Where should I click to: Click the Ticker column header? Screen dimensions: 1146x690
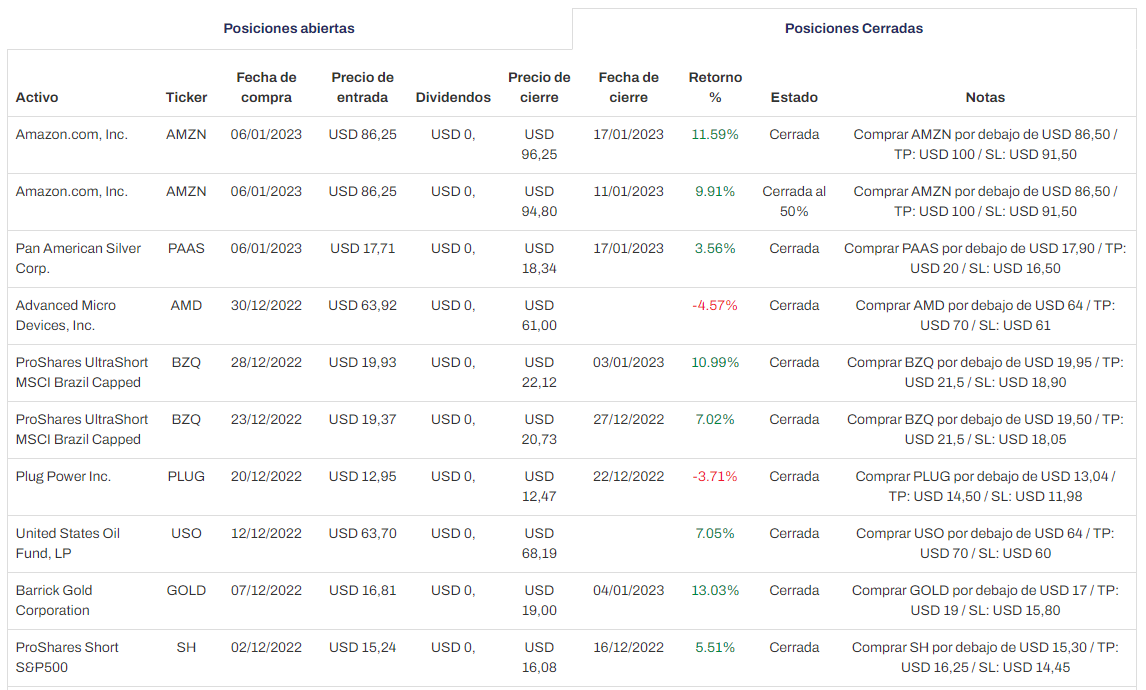[x=186, y=97]
